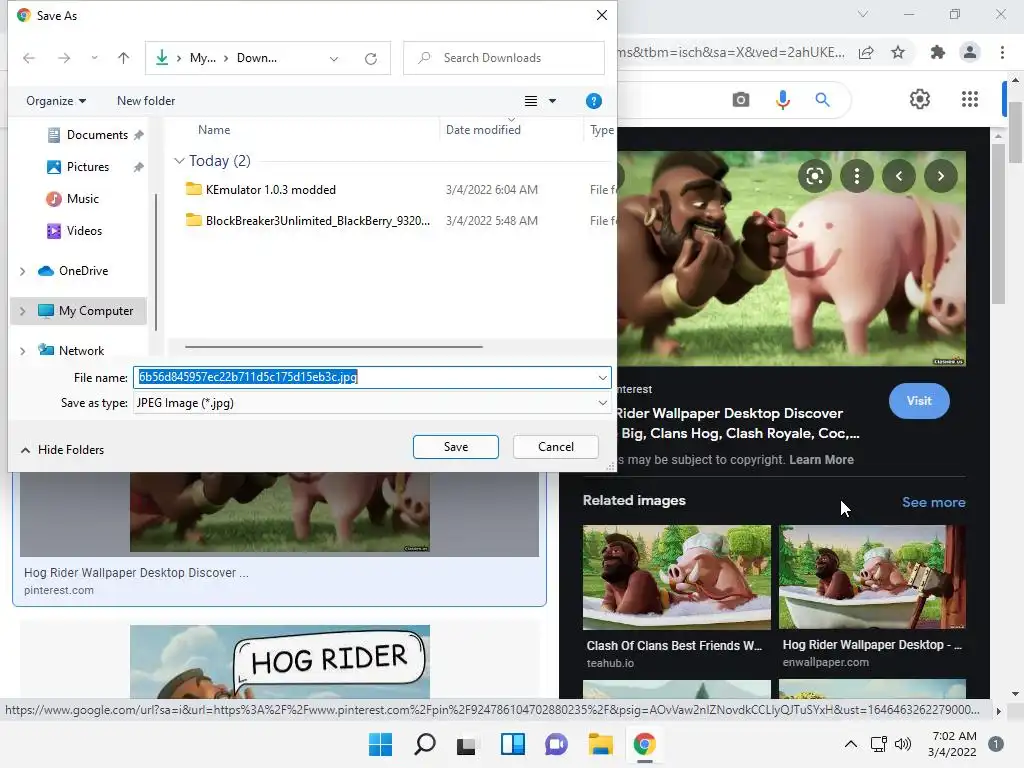The height and width of the screenshot is (768, 1024).
Task: Open view options dropdown arrow
Action: coord(552,101)
